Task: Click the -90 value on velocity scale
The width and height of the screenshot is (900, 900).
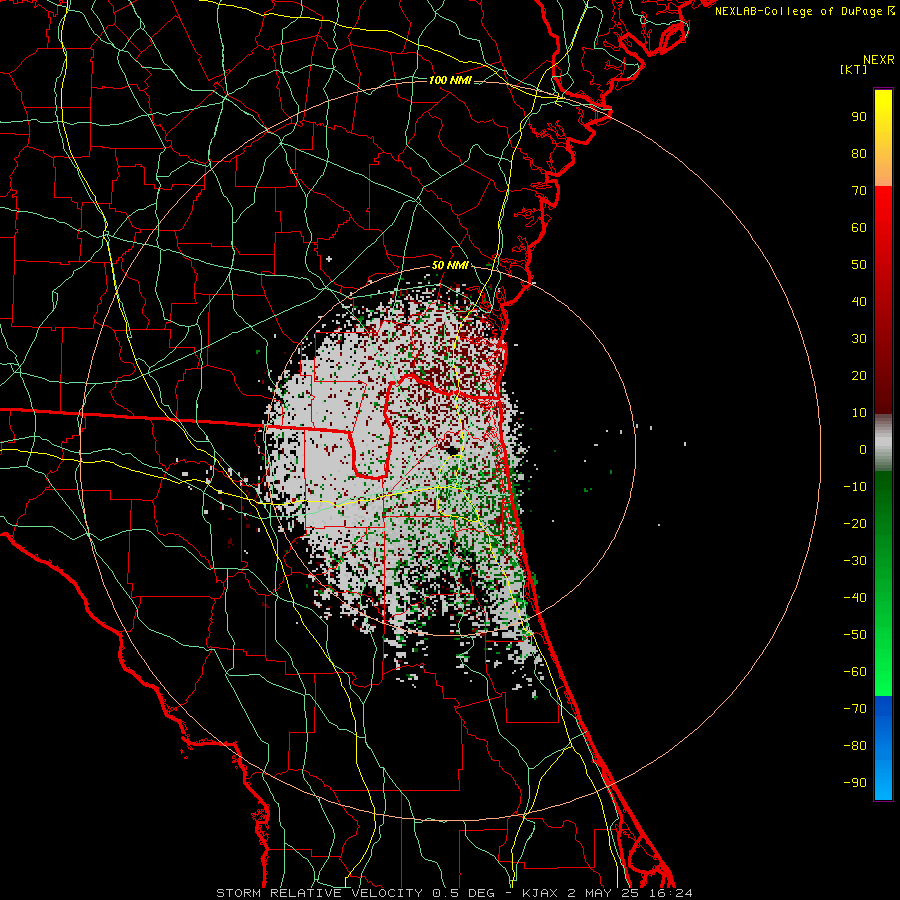Action: tap(855, 783)
